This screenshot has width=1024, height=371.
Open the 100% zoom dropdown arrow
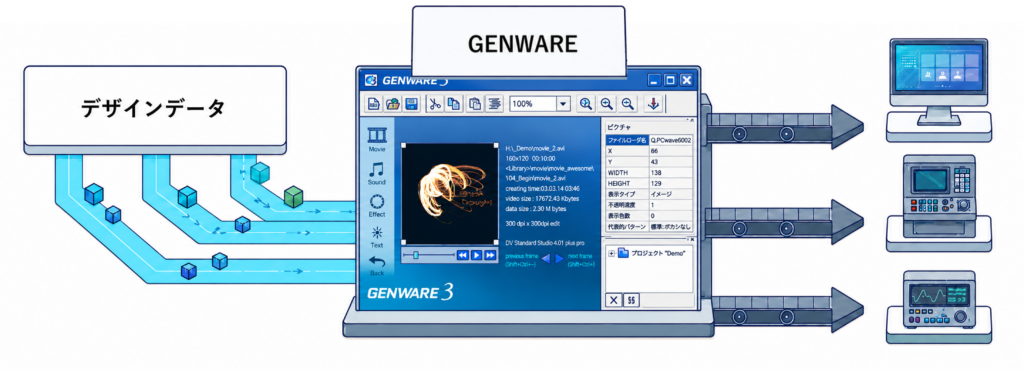point(563,104)
